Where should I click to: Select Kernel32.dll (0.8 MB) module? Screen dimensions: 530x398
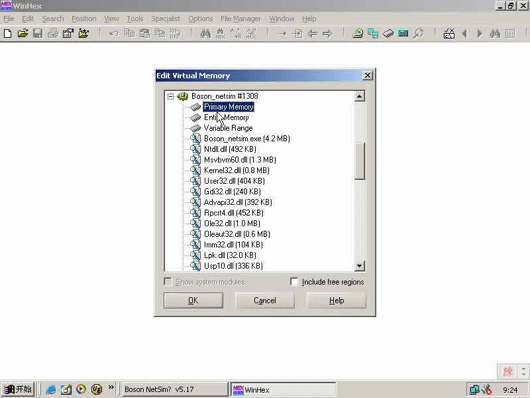click(x=237, y=170)
